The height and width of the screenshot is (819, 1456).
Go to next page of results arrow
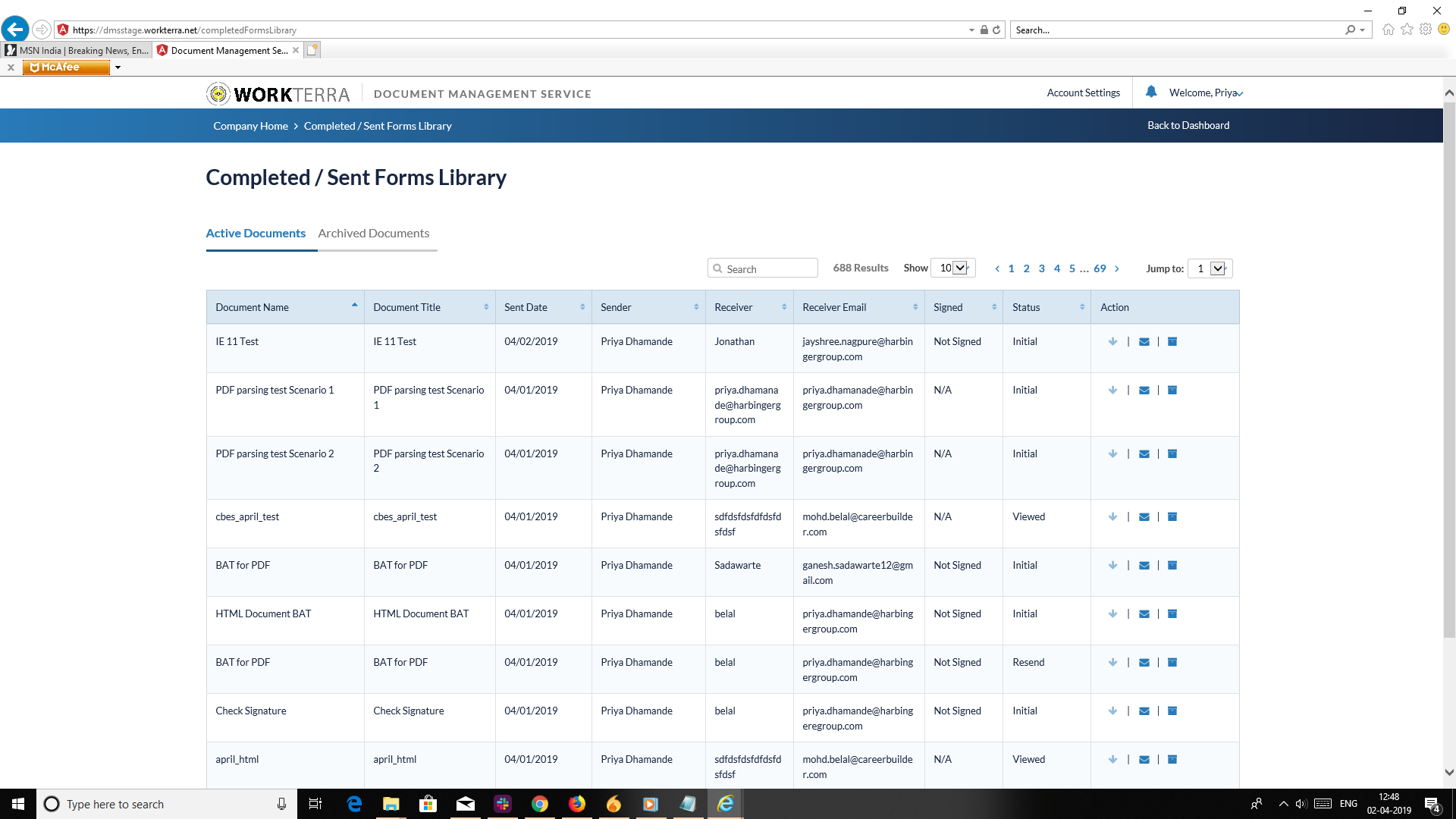(1117, 268)
